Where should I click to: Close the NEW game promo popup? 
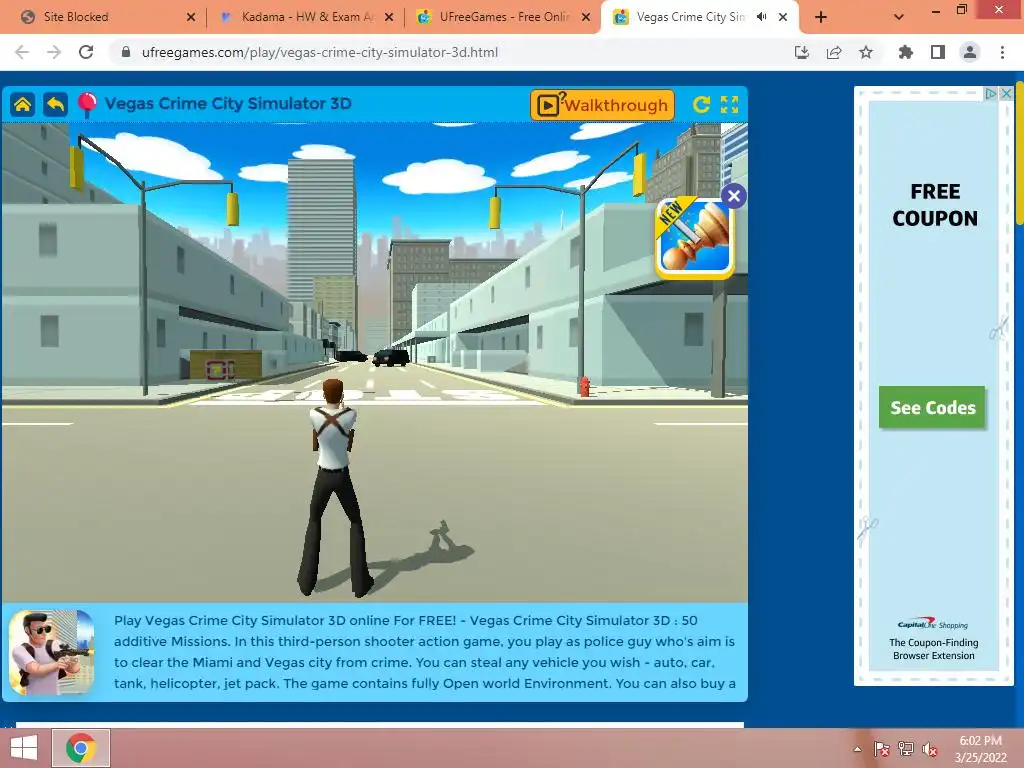click(733, 196)
